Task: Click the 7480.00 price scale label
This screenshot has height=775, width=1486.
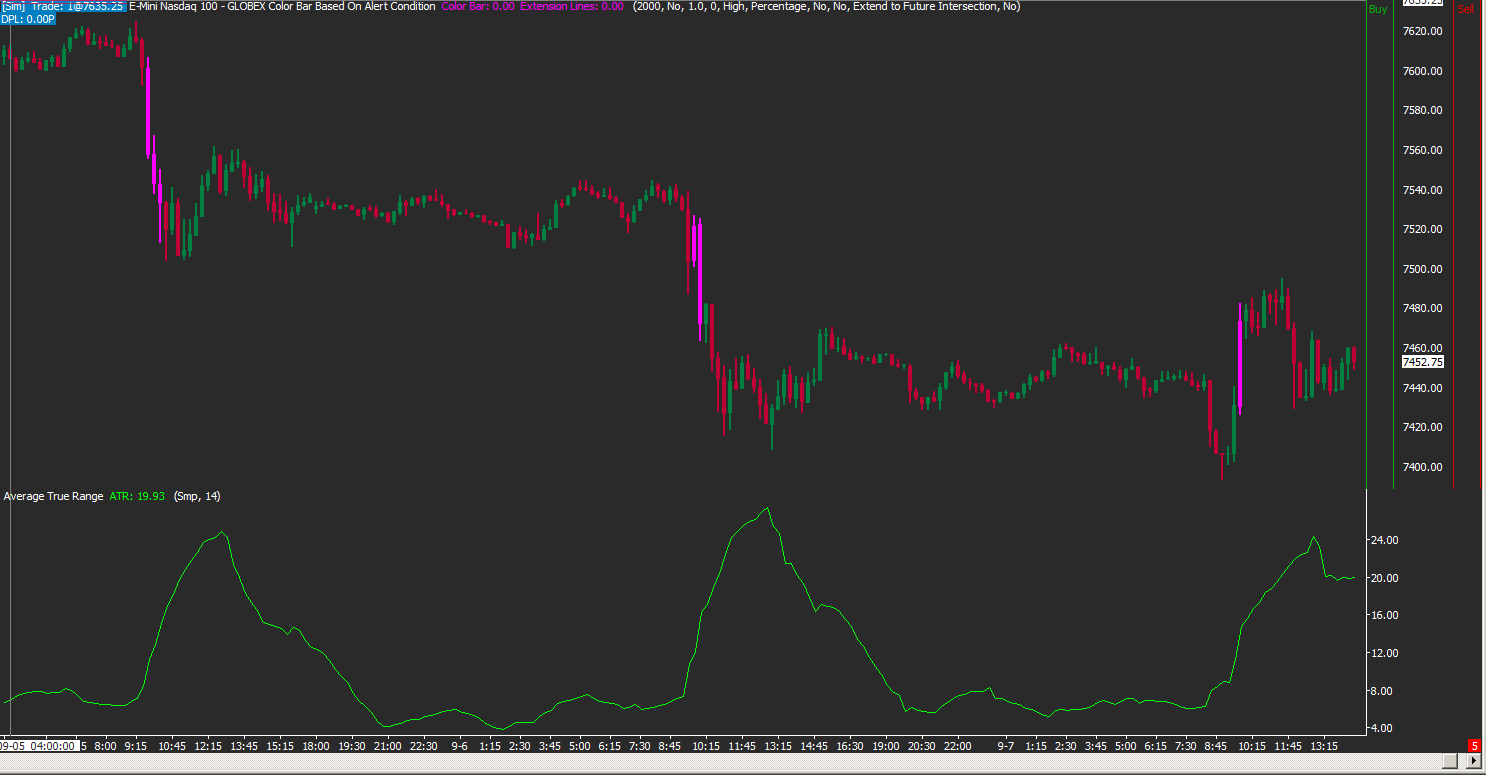Action: coord(1422,308)
